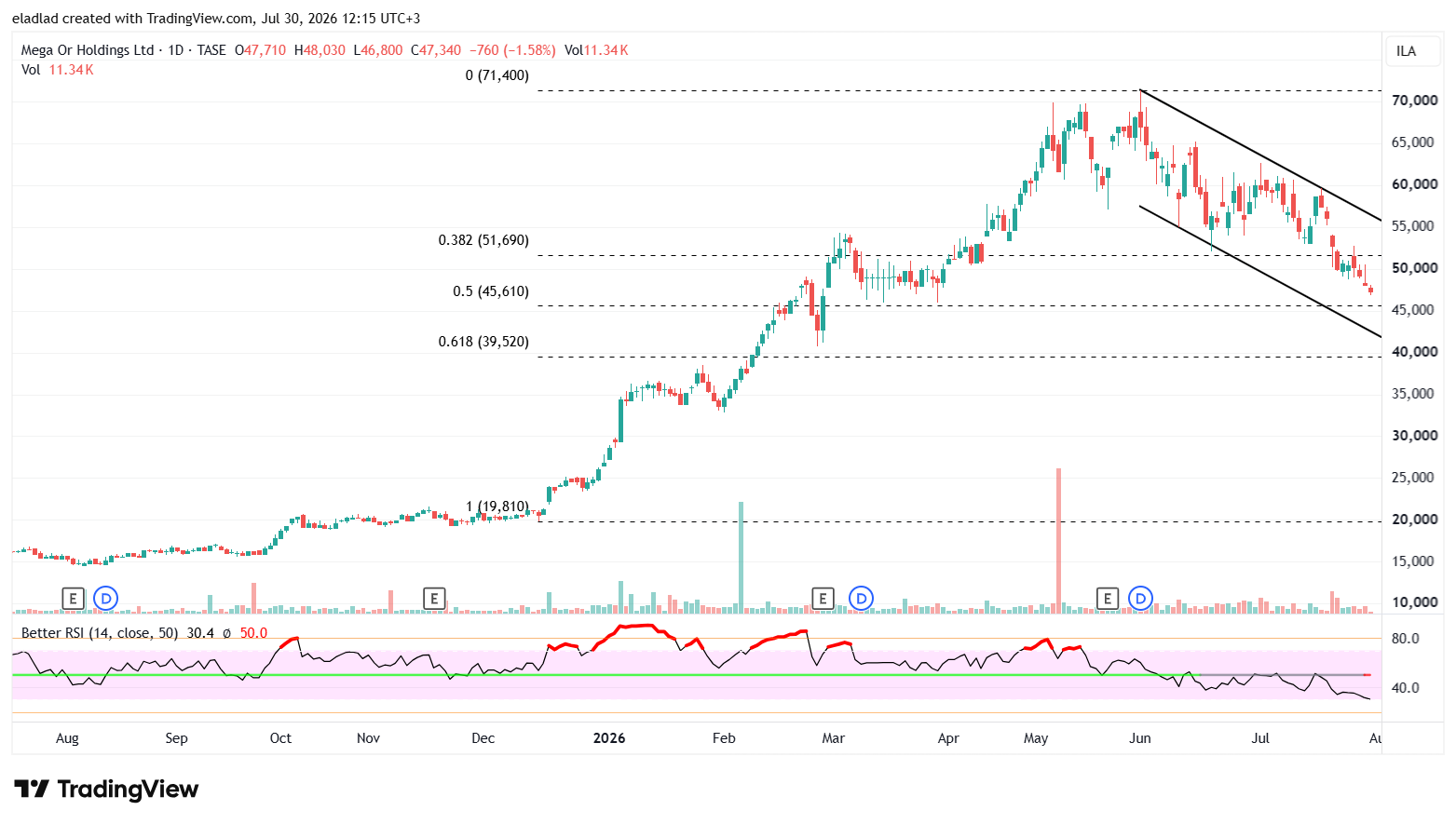The height and width of the screenshot is (824, 1456).
Task: Click the Sep label on time axis
Action: [x=176, y=738]
